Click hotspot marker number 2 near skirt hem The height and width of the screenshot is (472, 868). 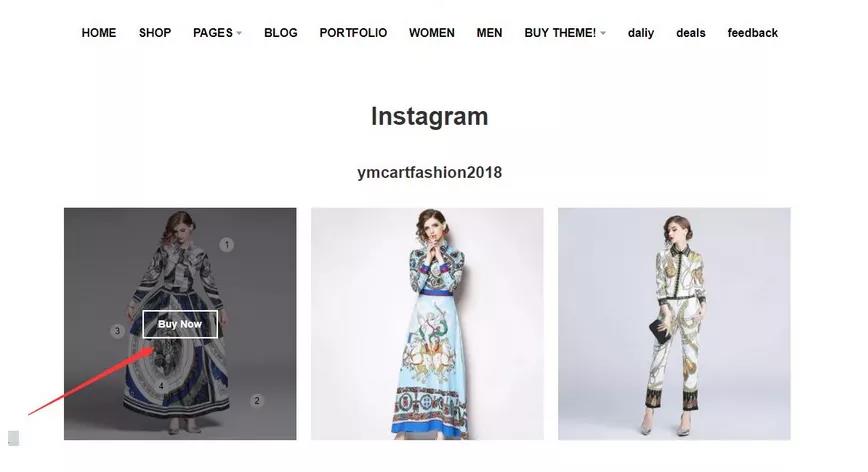256,400
